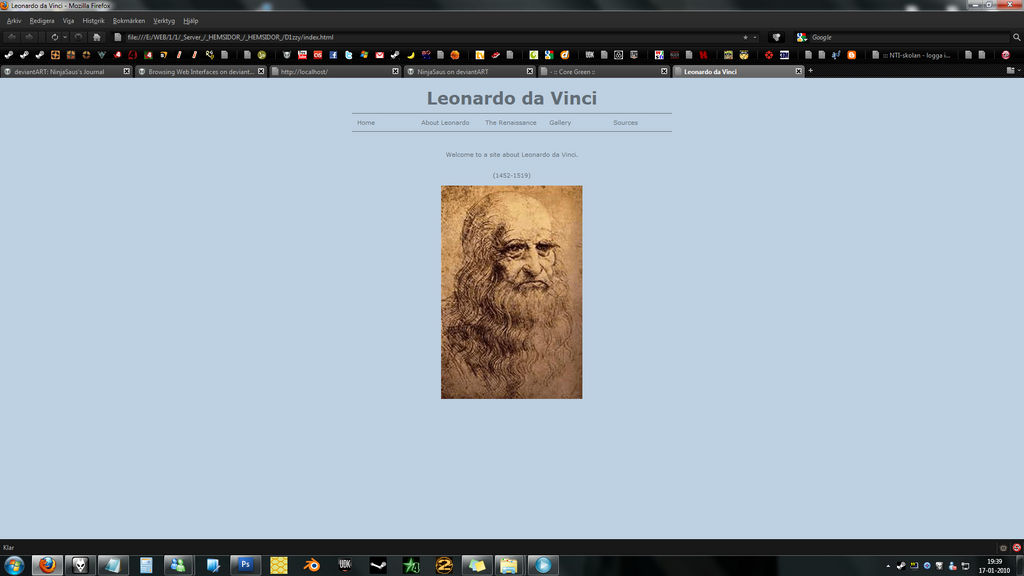This screenshot has height=576, width=1024.
Task: Click the Leonardo da Vinci page heading
Action: pyautogui.click(x=511, y=98)
